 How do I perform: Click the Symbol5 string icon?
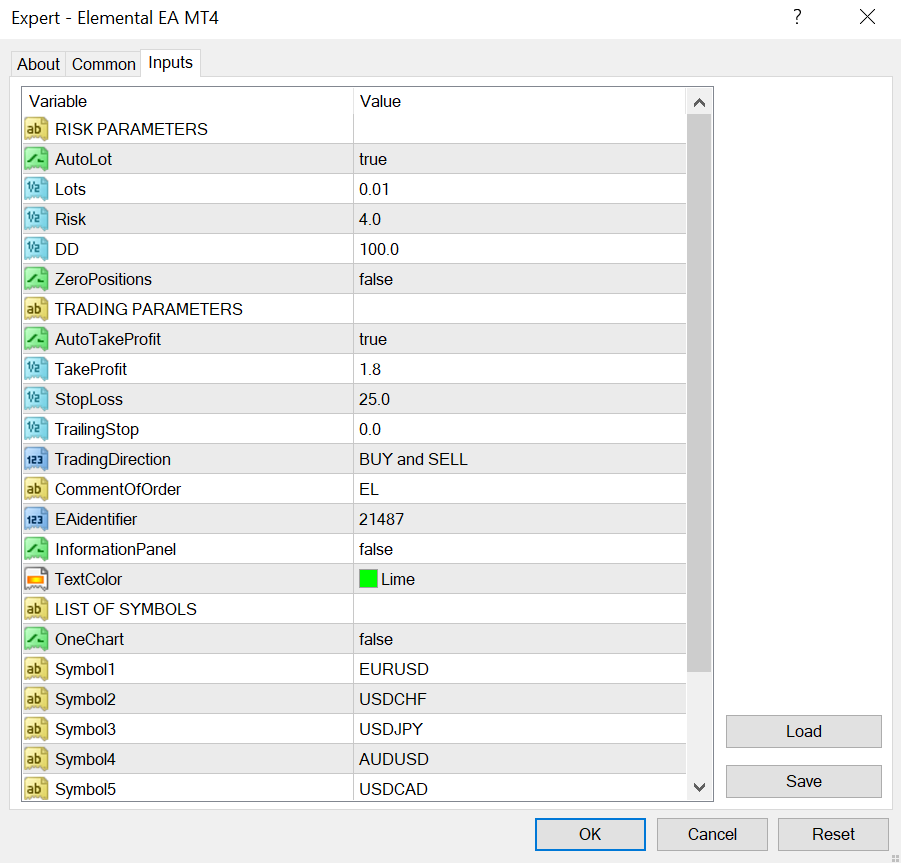(36, 789)
